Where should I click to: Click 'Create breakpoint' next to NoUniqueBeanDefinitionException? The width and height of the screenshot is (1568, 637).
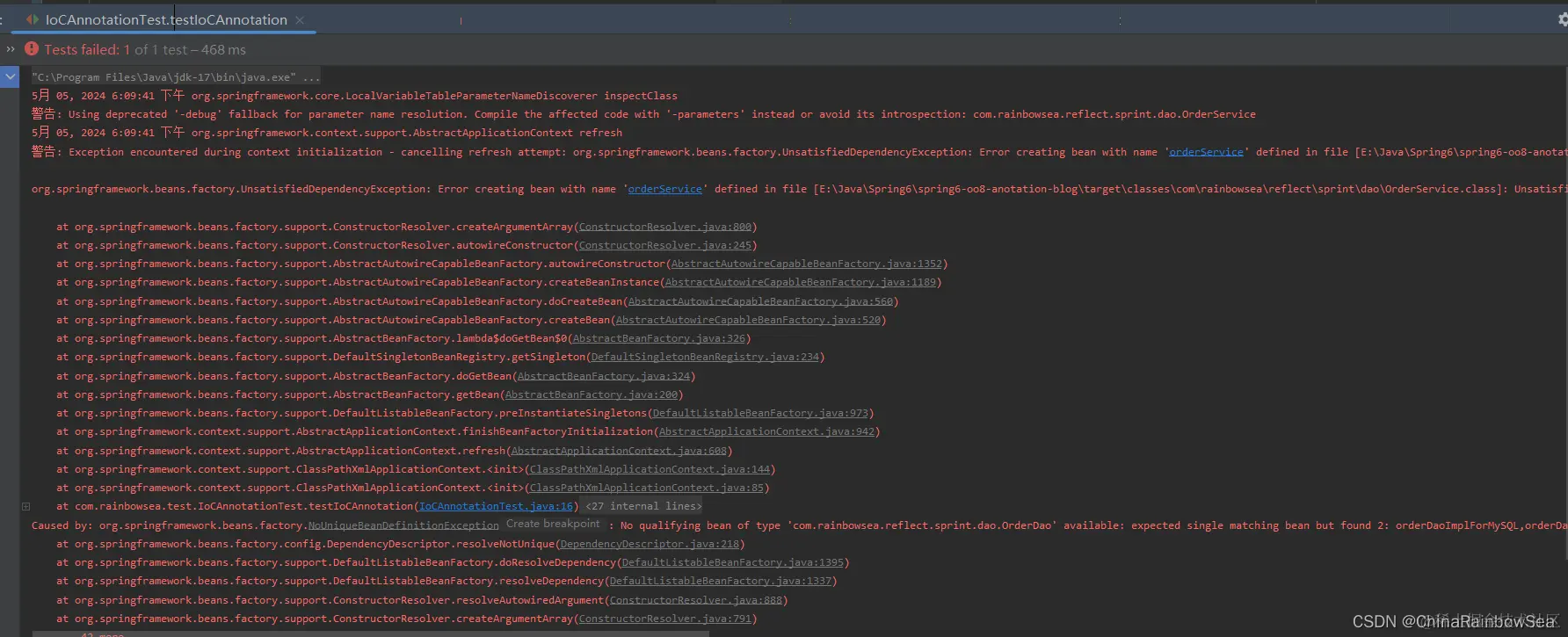(553, 524)
